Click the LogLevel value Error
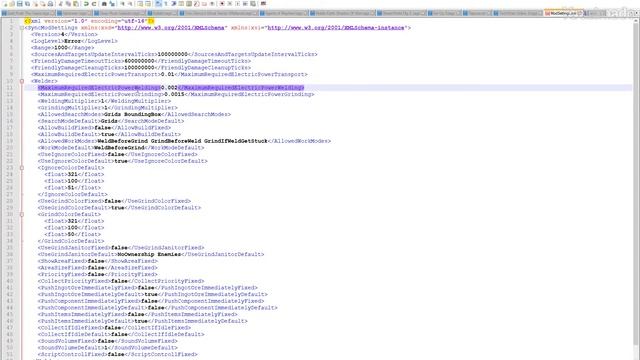This screenshot has height=360, width=640. point(72,41)
